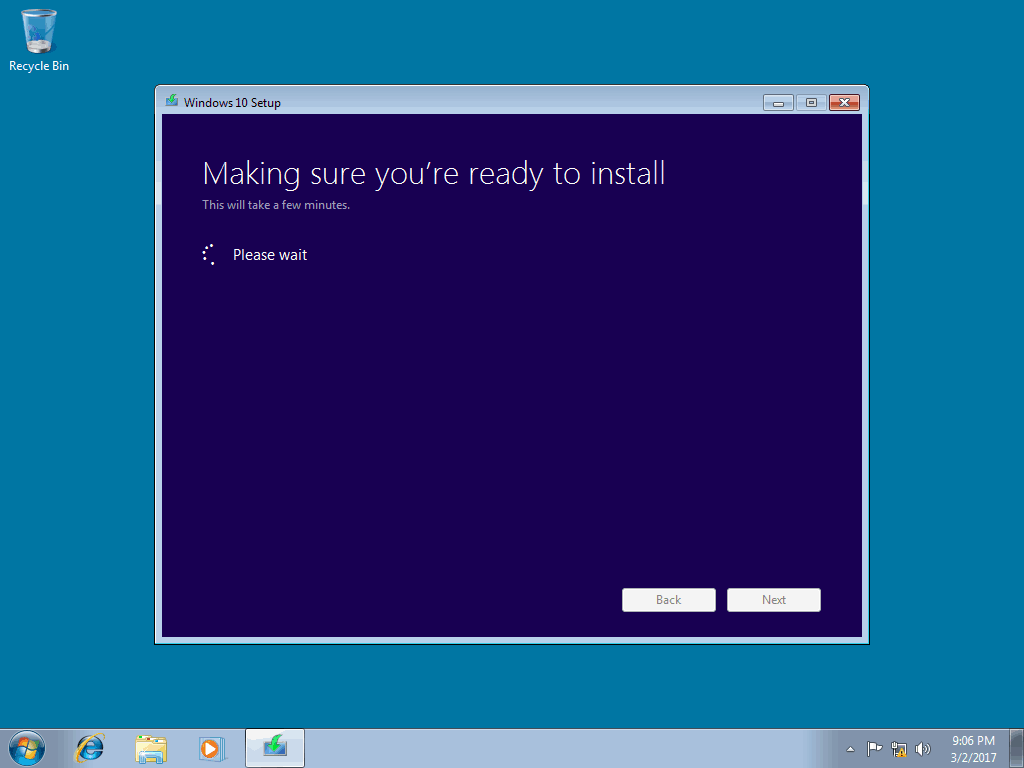Click the 'Windows 10 Setup' title text
The image size is (1024, 768).
pos(232,103)
